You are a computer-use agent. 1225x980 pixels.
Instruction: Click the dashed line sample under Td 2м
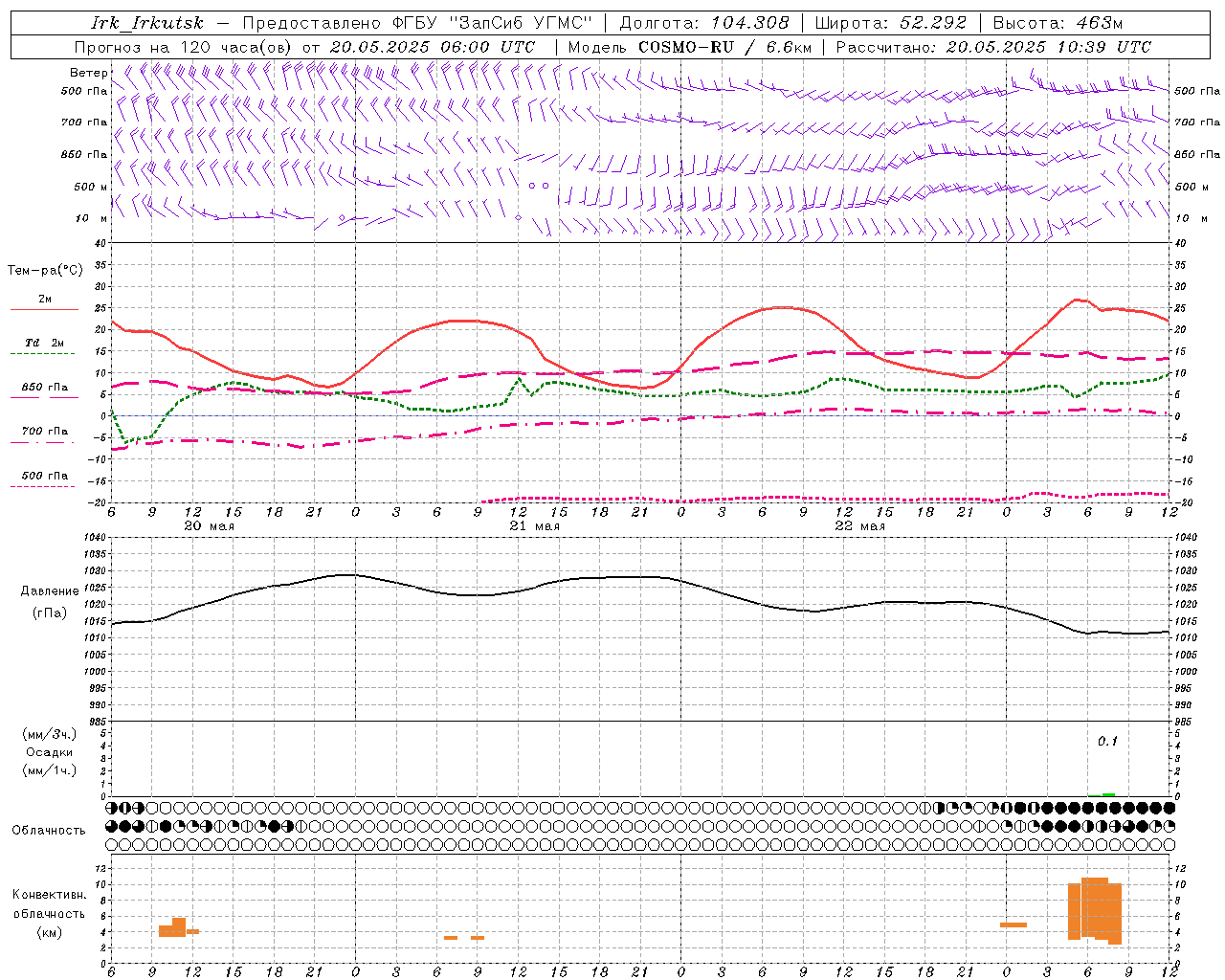tap(42, 354)
